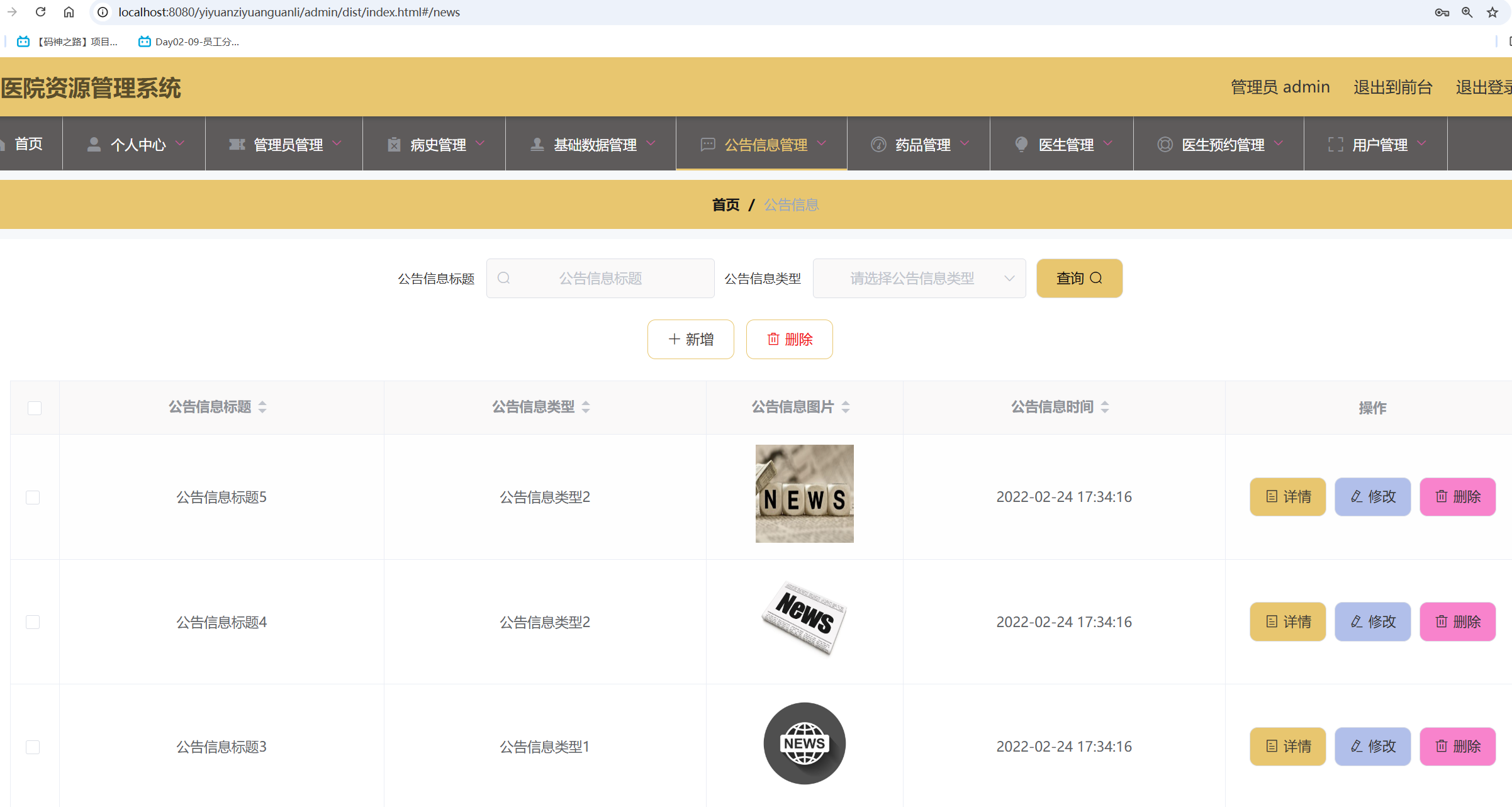The width and height of the screenshot is (1512, 807).
Task: Click pink 删除 button for 公告信息标题3
Action: pyautogui.click(x=1457, y=746)
